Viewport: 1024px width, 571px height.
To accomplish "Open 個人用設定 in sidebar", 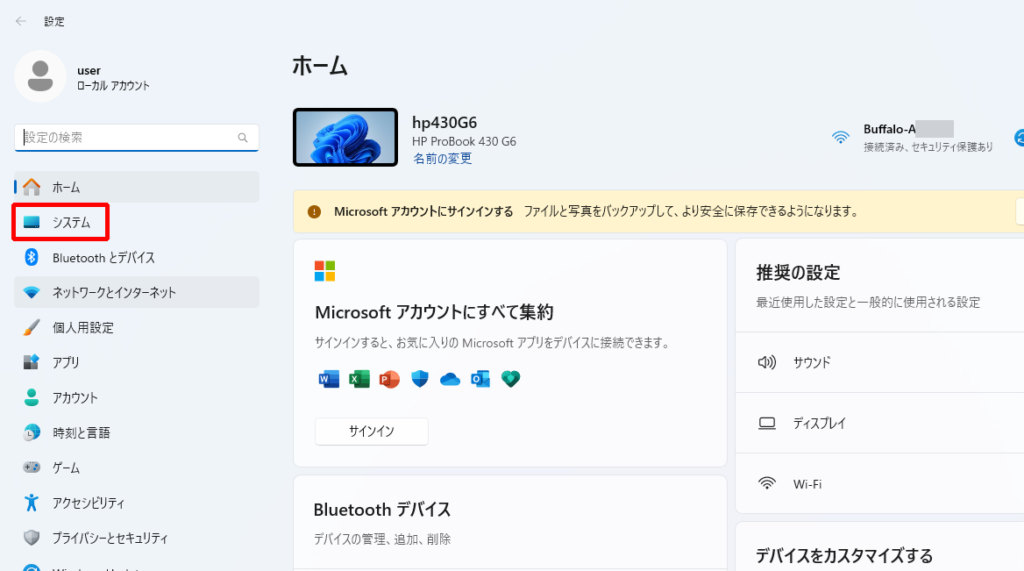I will tap(136, 327).
